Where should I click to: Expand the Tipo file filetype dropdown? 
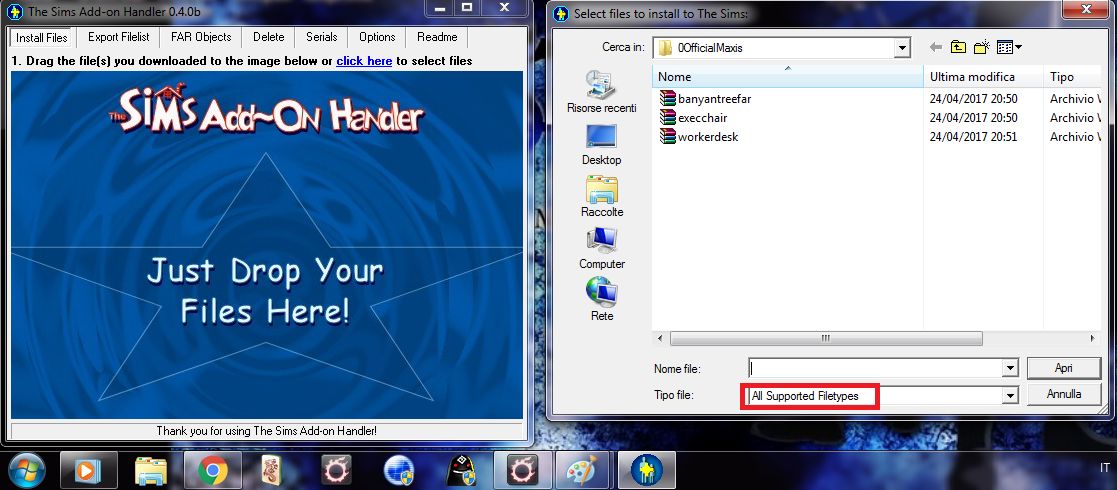click(1010, 395)
